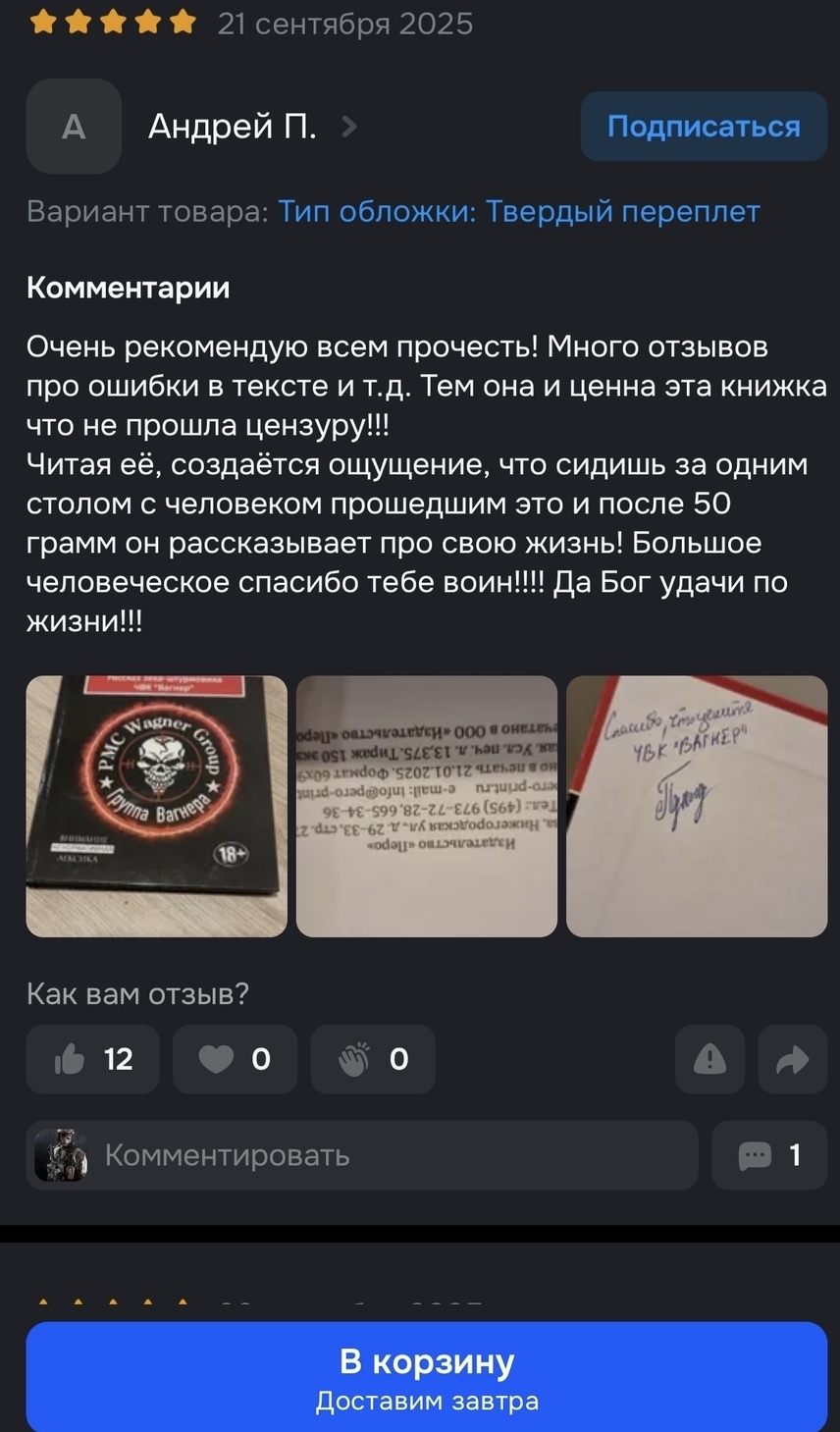Add to cart with В корзину
840x1432 pixels.
pyautogui.click(x=427, y=1376)
